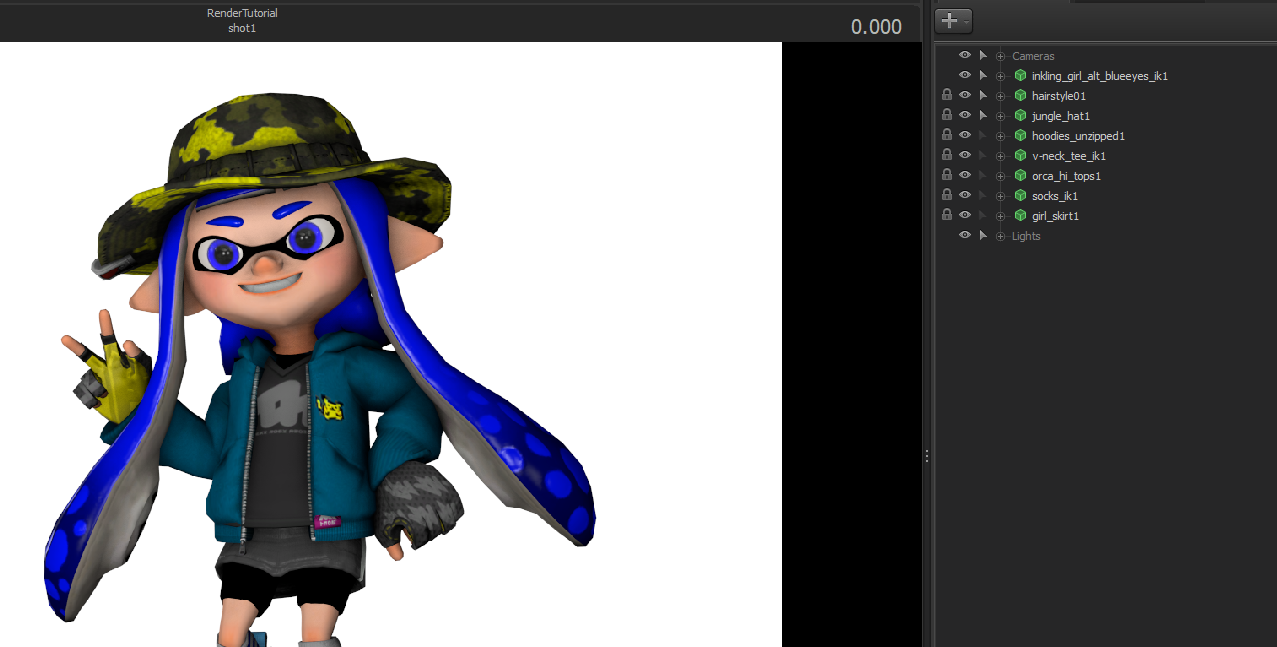Click the green model cube for jungle_hat1

point(1020,115)
